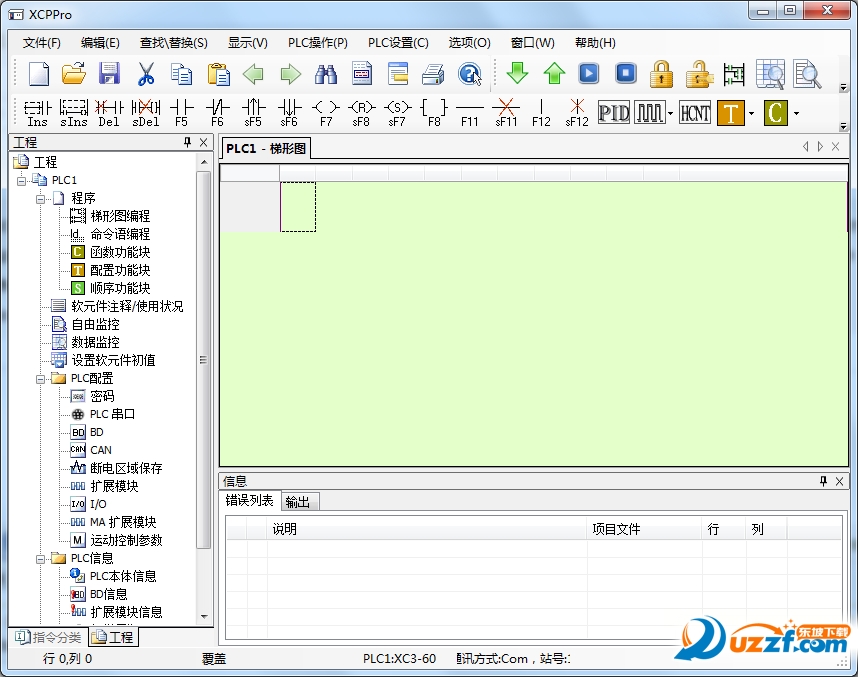Viewport: 858px width, 677px height.
Task: Select 命令语编程 in the project tree
Action: (120, 234)
